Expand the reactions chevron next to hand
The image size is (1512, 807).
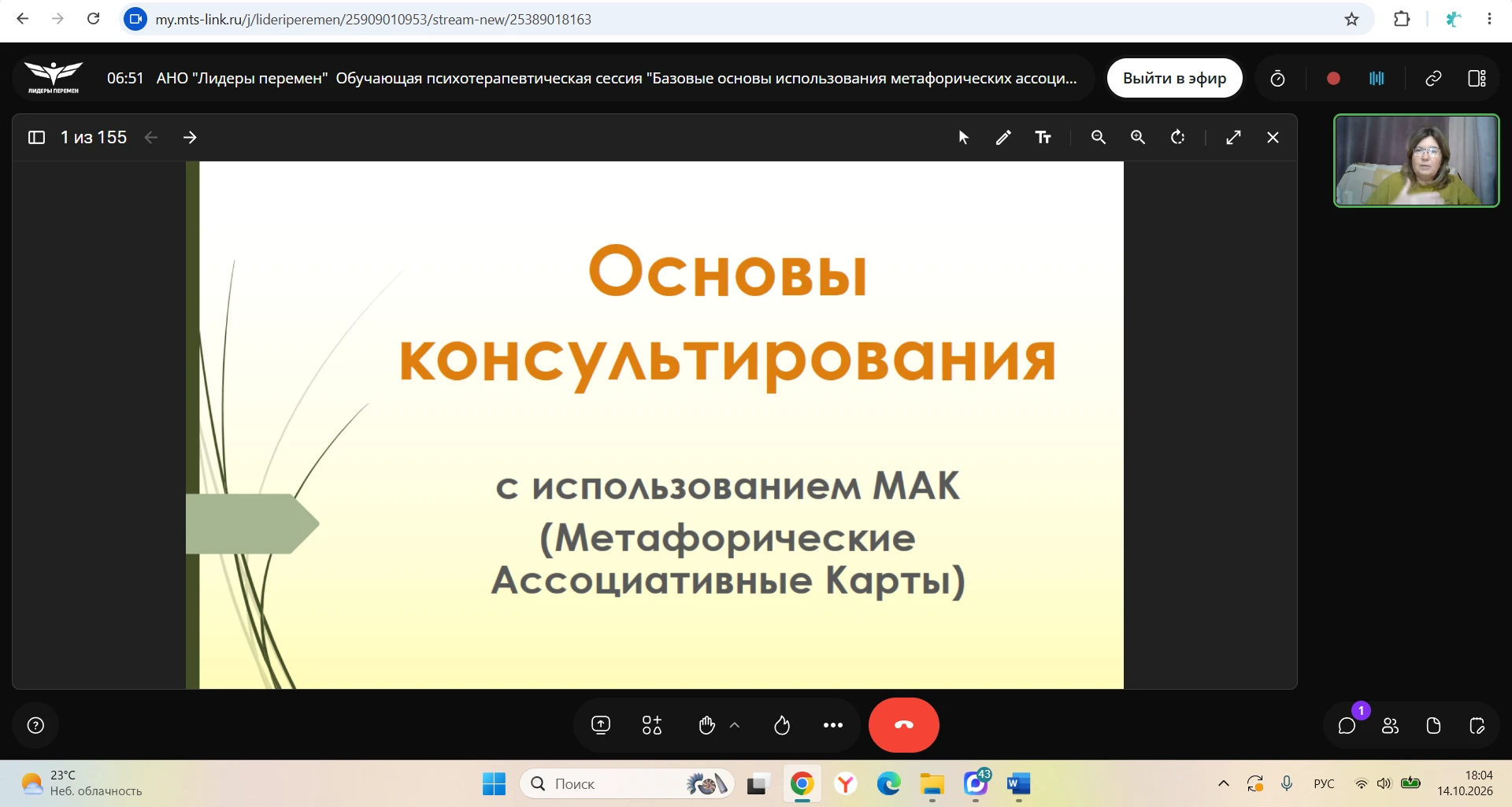click(735, 725)
